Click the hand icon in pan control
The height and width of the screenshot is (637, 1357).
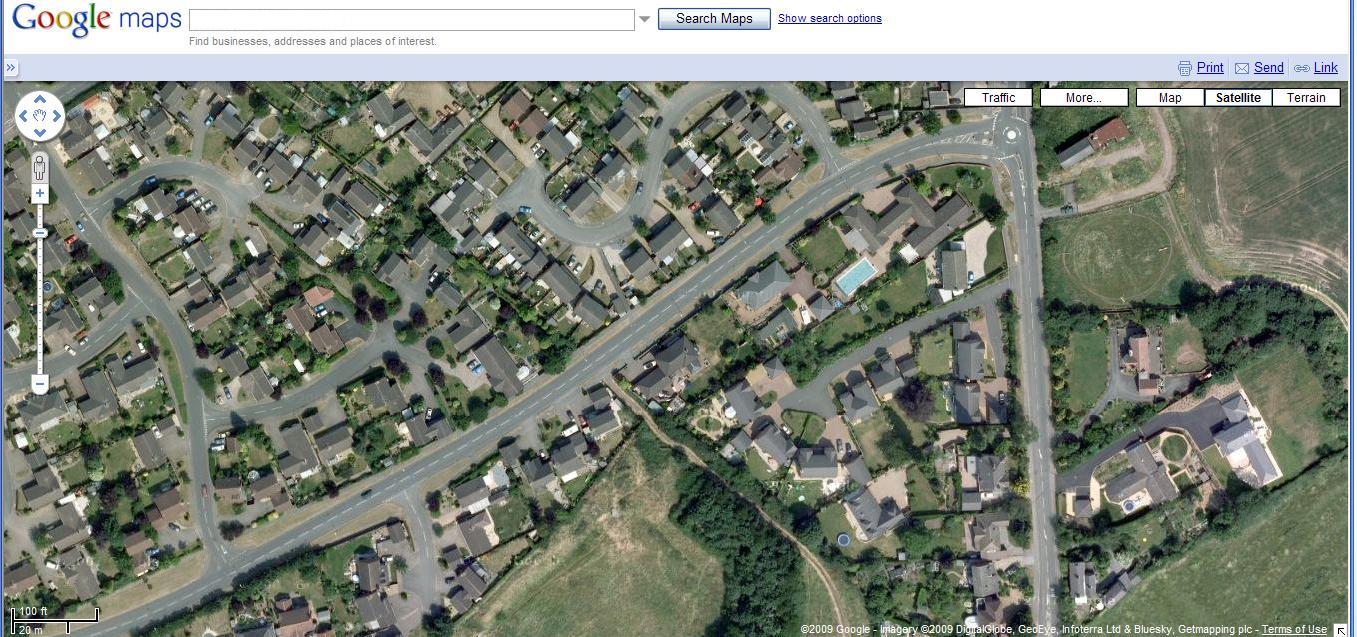40,117
